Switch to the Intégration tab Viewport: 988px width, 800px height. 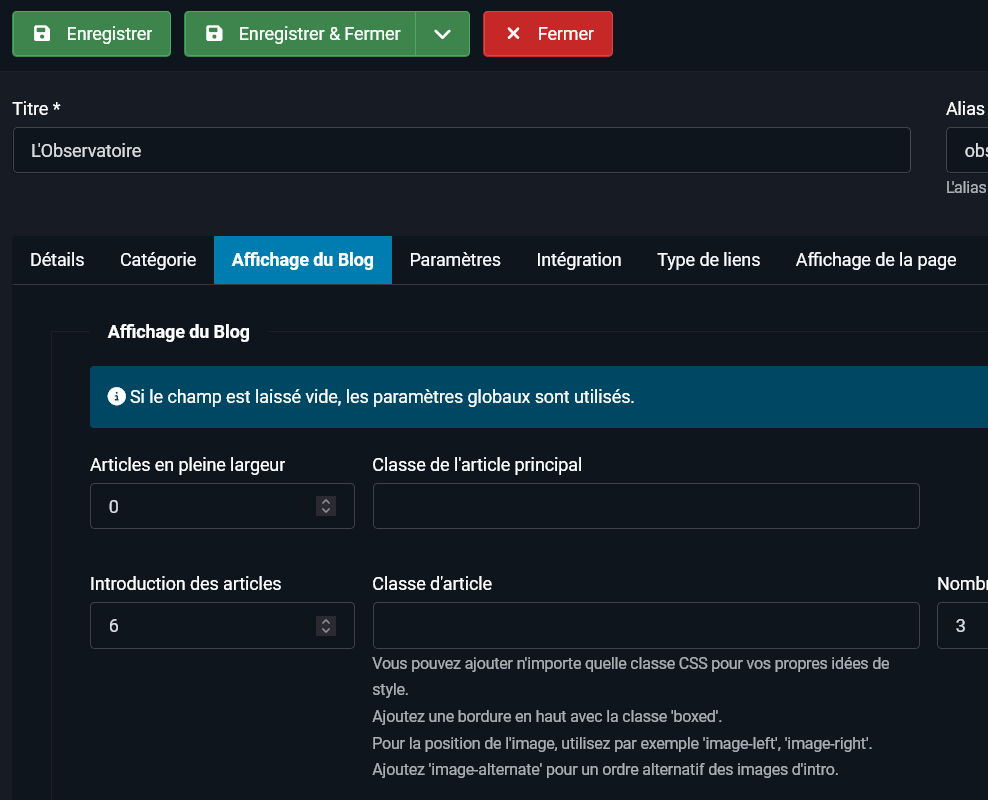click(x=579, y=260)
